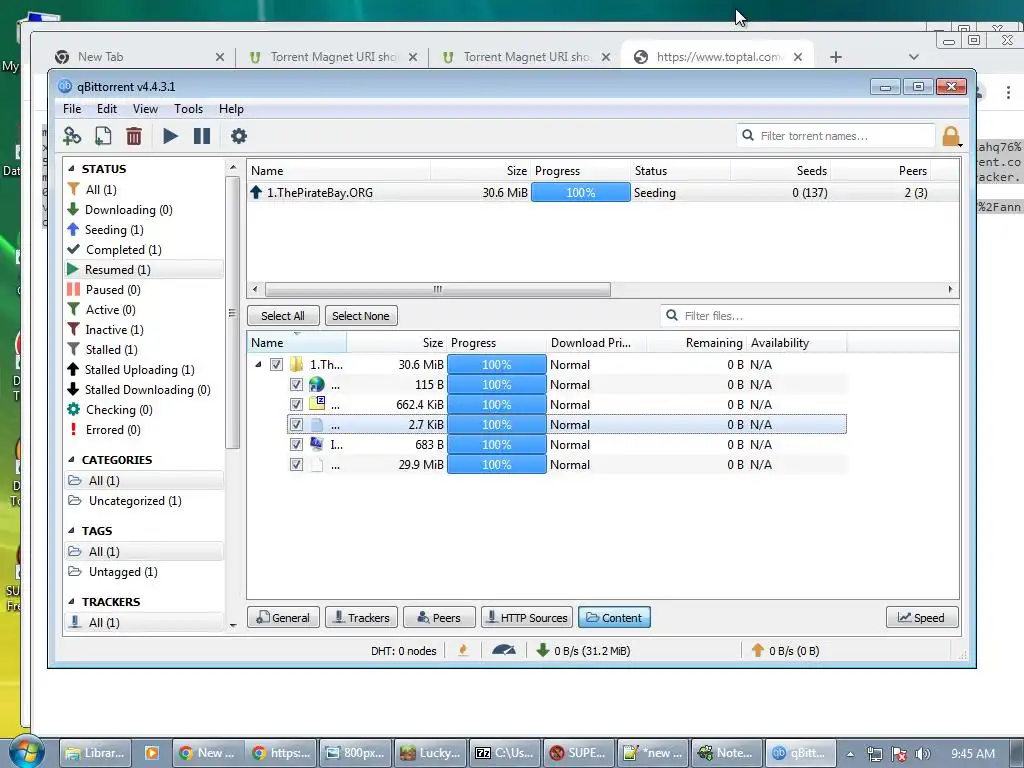Collapse the CATEGORIES sidebar section
The height and width of the screenshot is (768, 1024).
point(71,460)
